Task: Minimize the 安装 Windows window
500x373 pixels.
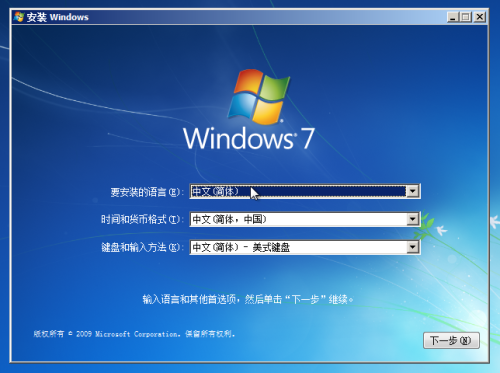Action: click(452, 17)
